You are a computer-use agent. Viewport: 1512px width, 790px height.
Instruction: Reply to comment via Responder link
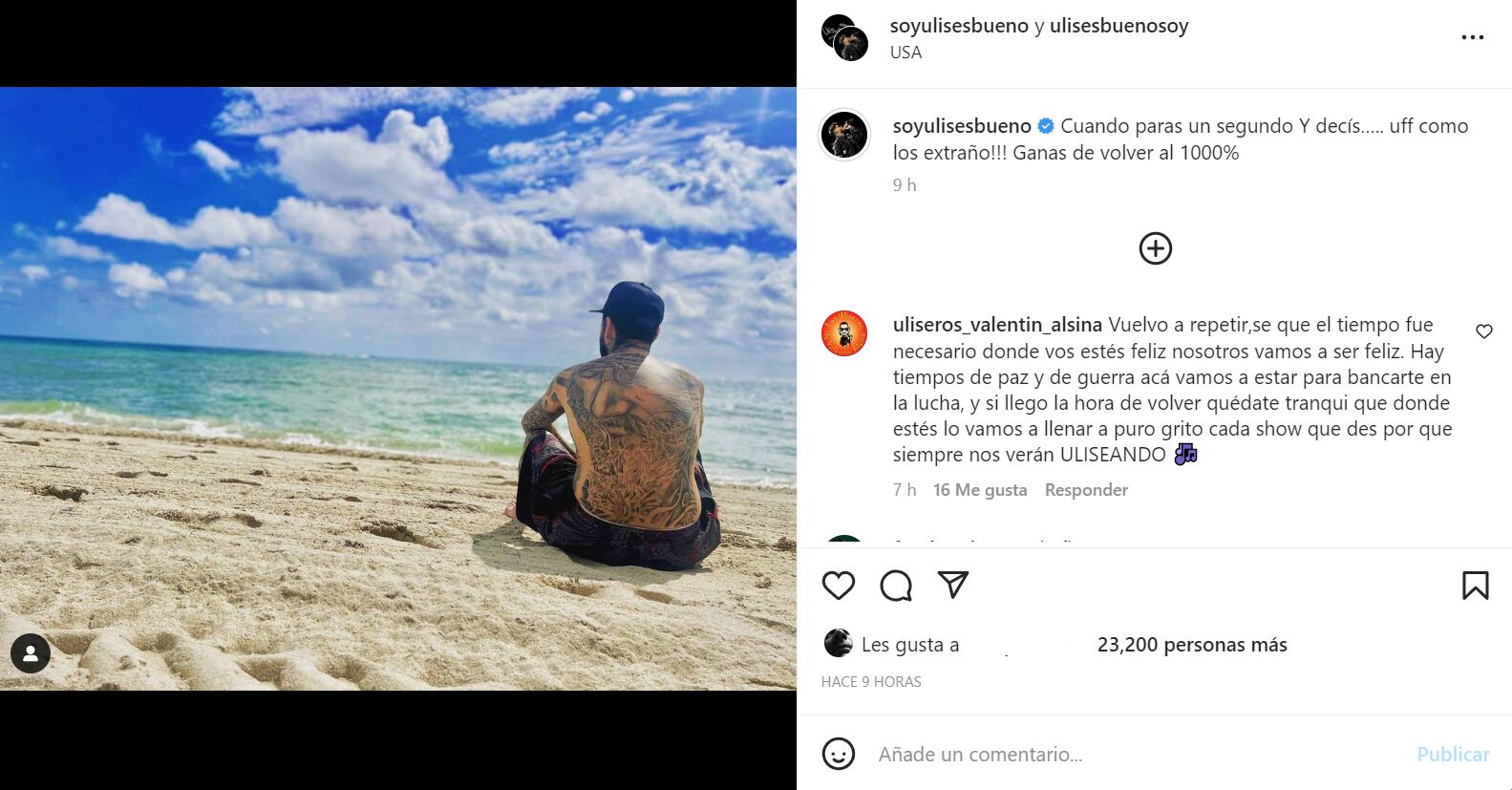(x=1086, y=490)
